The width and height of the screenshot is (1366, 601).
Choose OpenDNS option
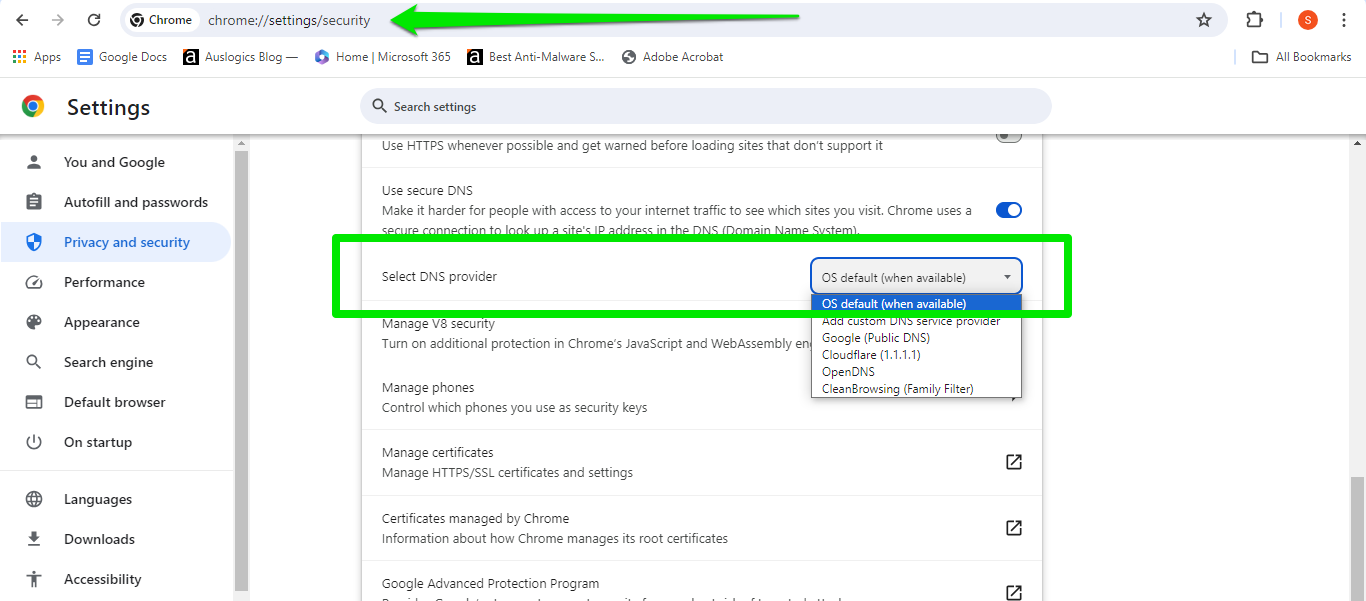point(916,372)
